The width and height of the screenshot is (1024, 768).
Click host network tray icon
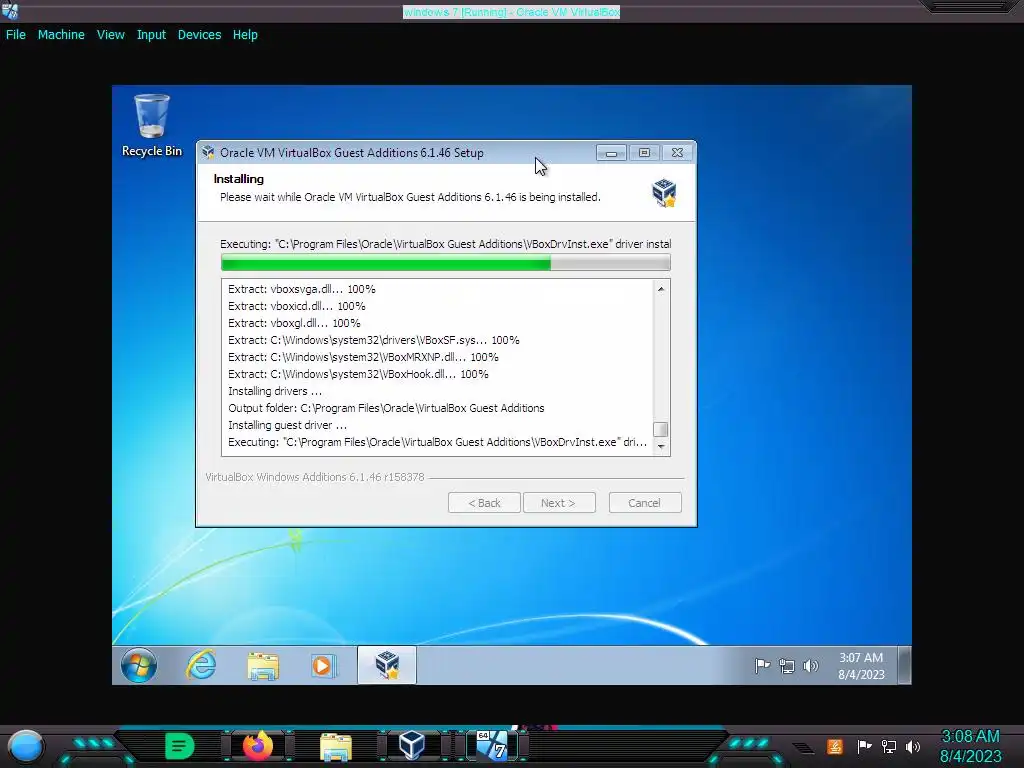pos(889,746)
